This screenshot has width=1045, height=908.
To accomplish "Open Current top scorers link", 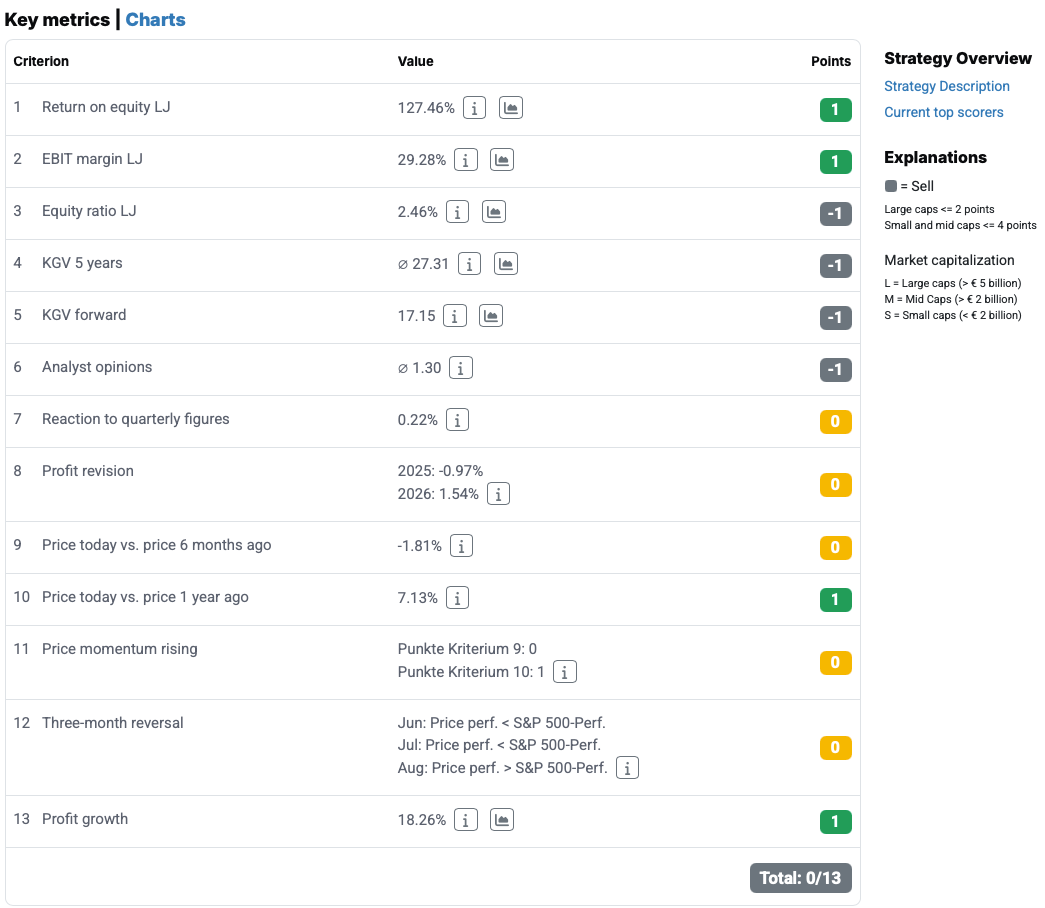I will tap(944, 113).
